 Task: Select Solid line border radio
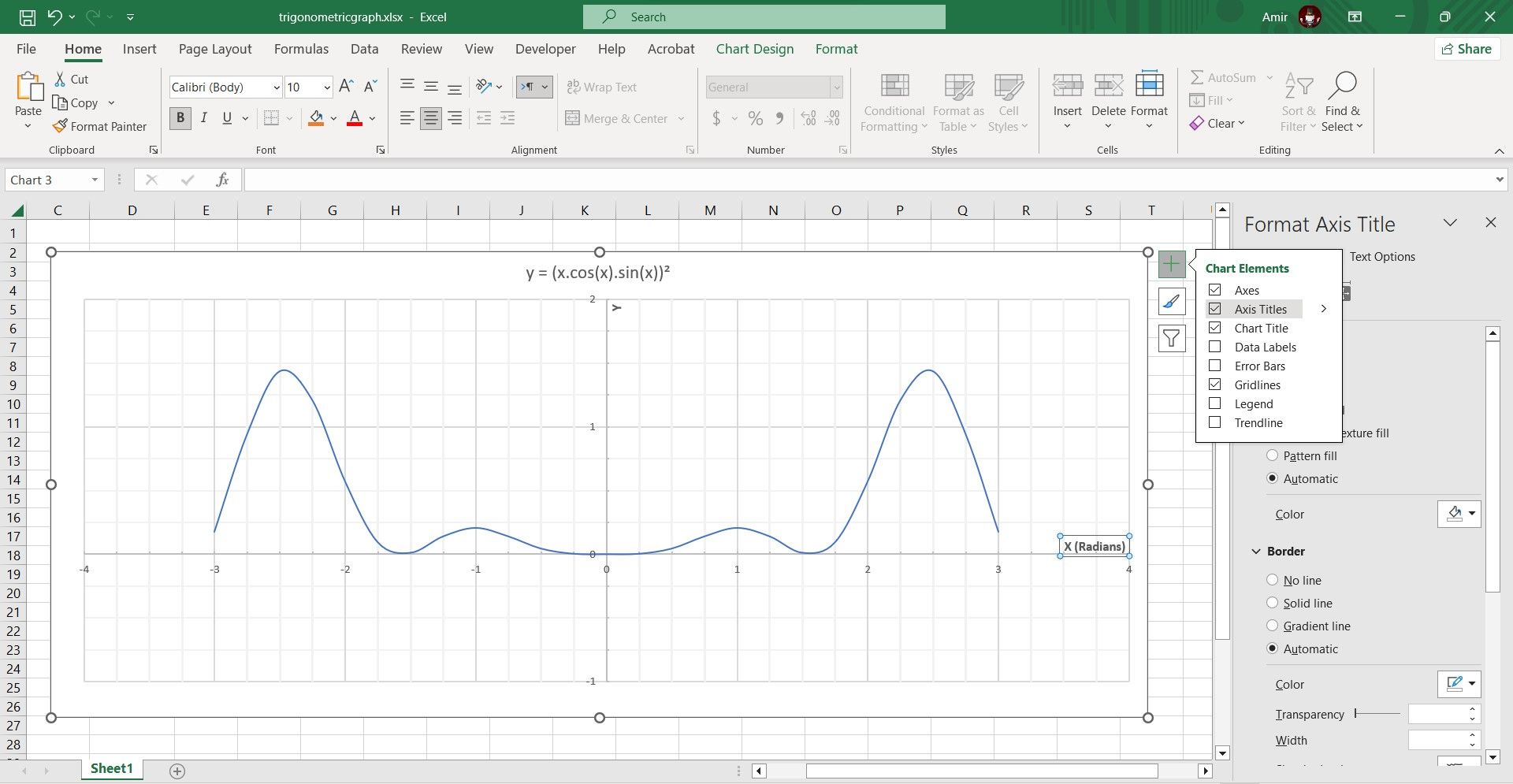click(x=1272, y=603)
